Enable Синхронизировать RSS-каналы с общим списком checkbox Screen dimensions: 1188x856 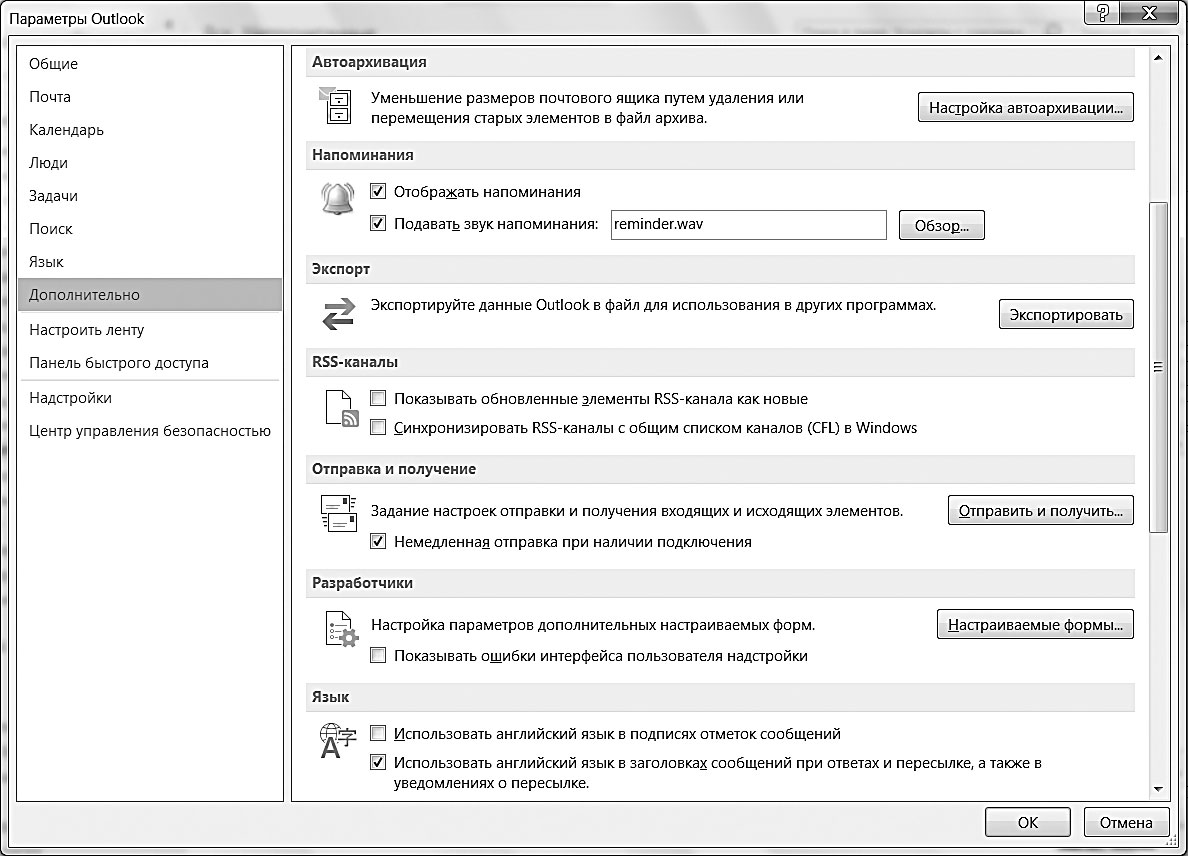pos(378,427)
